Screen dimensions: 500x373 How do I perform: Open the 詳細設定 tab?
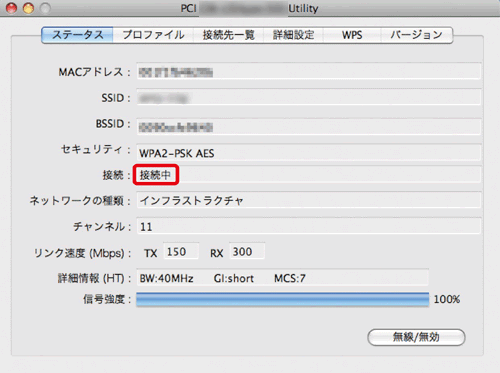click(293, 35)
